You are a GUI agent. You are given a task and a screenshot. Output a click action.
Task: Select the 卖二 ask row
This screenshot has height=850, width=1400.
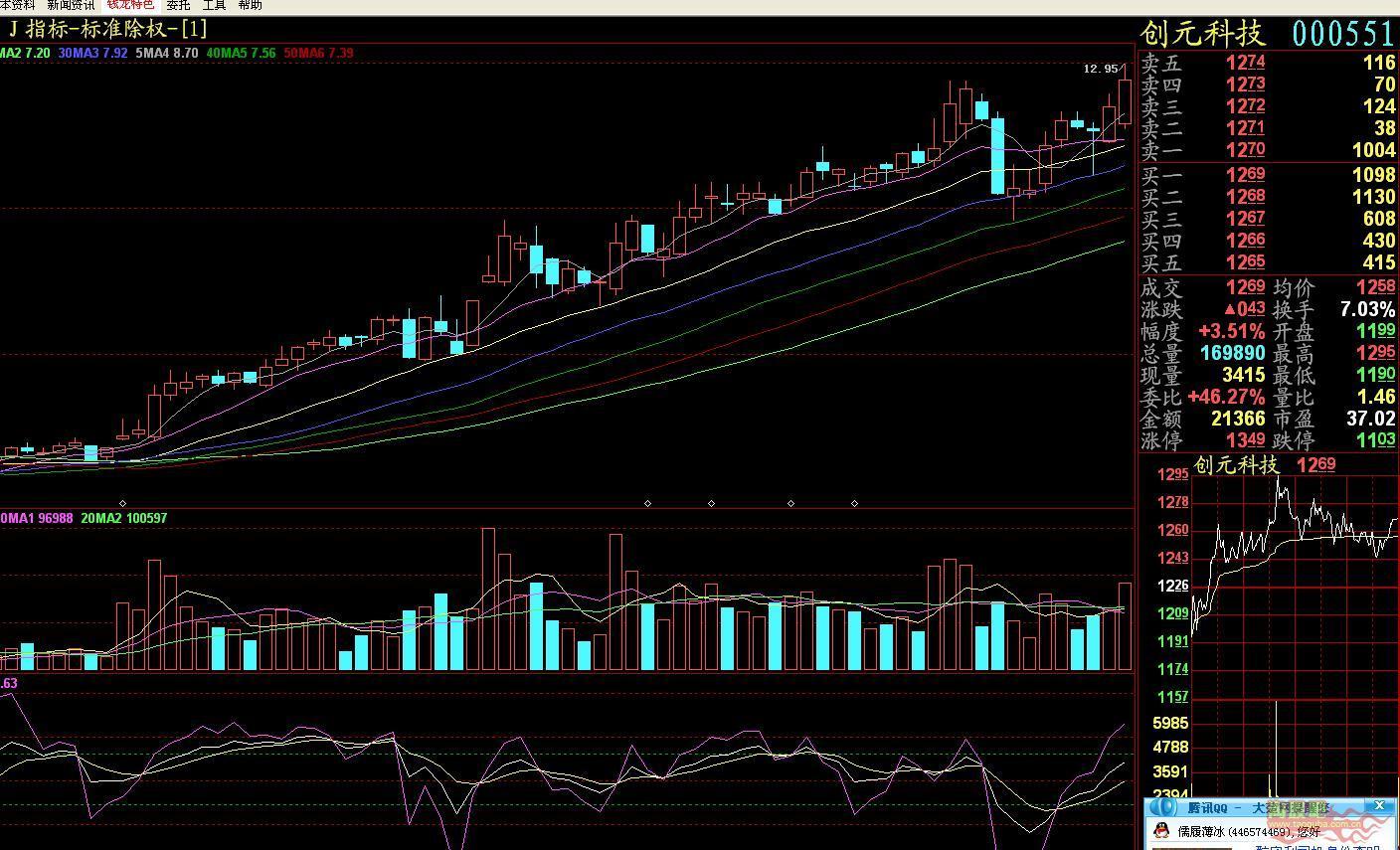point(1268,128)
